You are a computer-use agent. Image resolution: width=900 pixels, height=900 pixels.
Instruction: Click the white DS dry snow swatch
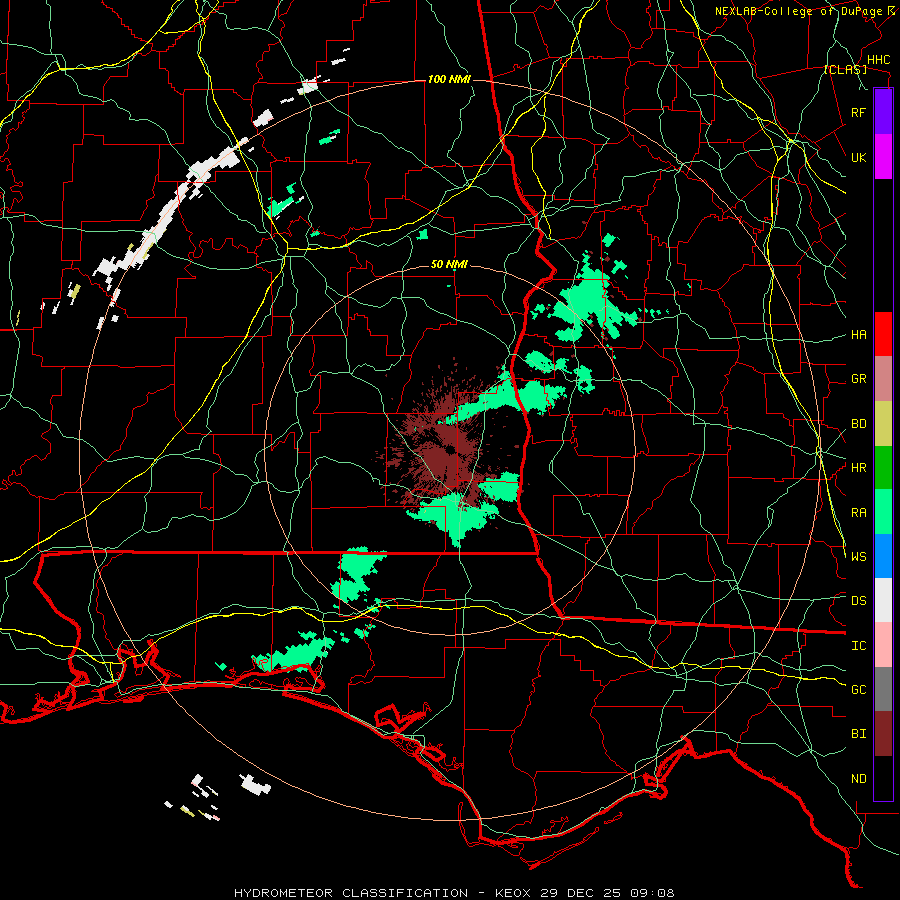click(883, 600)
